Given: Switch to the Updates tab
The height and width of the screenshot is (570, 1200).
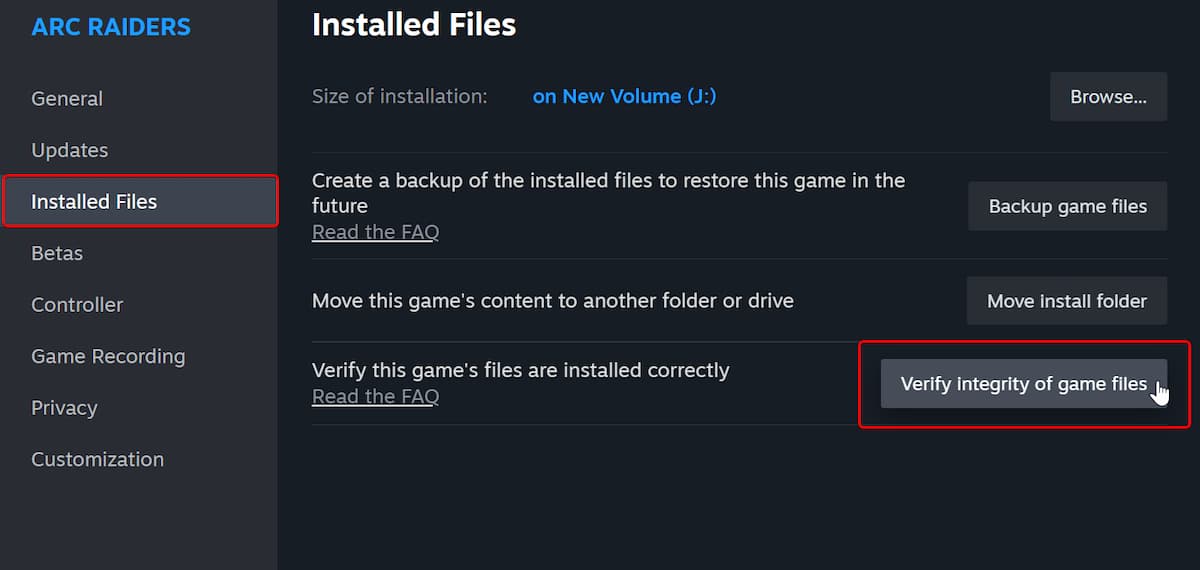Looking at the screenshot, I should pos(70,150).
